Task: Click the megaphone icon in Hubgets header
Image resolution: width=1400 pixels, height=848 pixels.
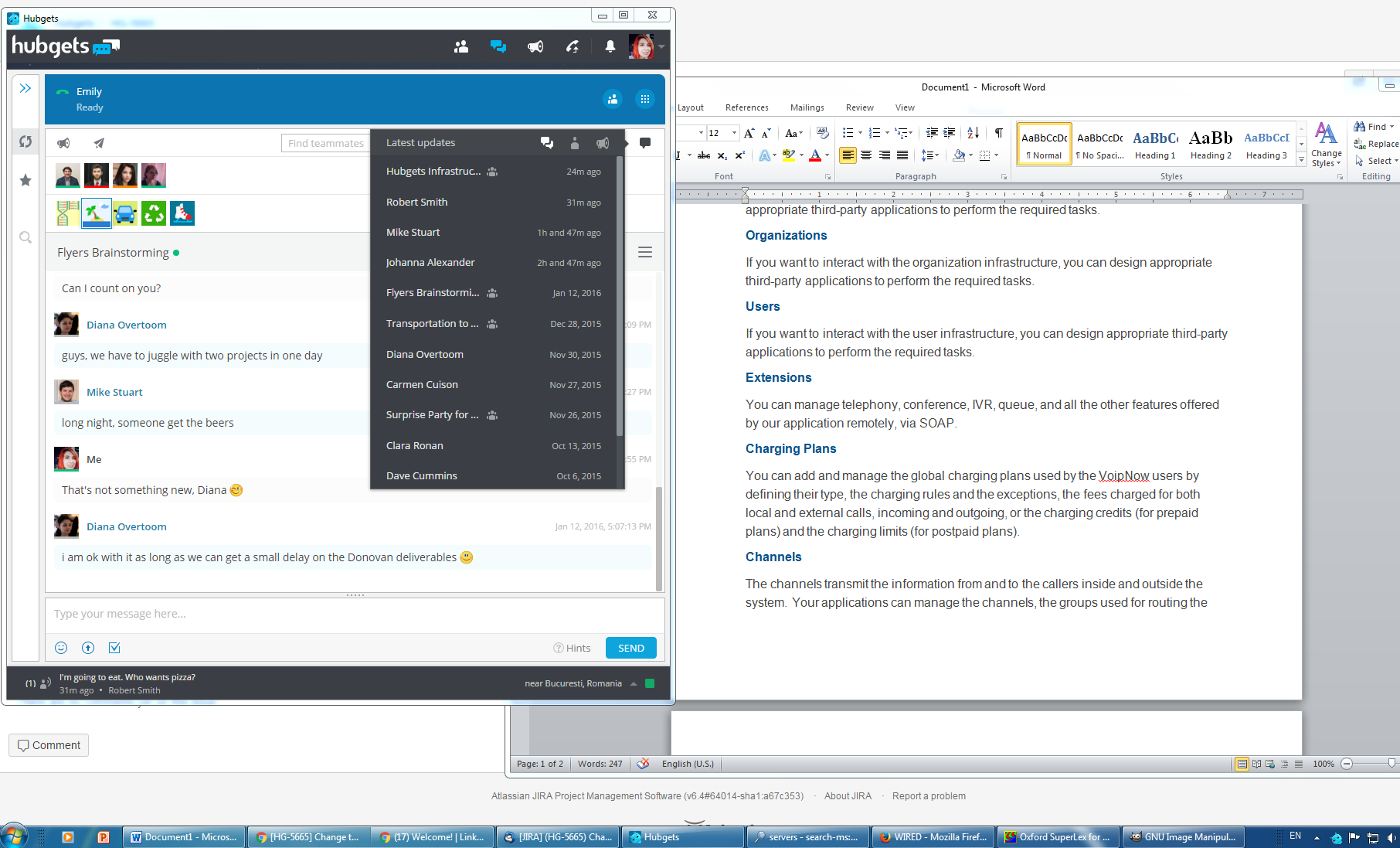Action: (535, 46)
